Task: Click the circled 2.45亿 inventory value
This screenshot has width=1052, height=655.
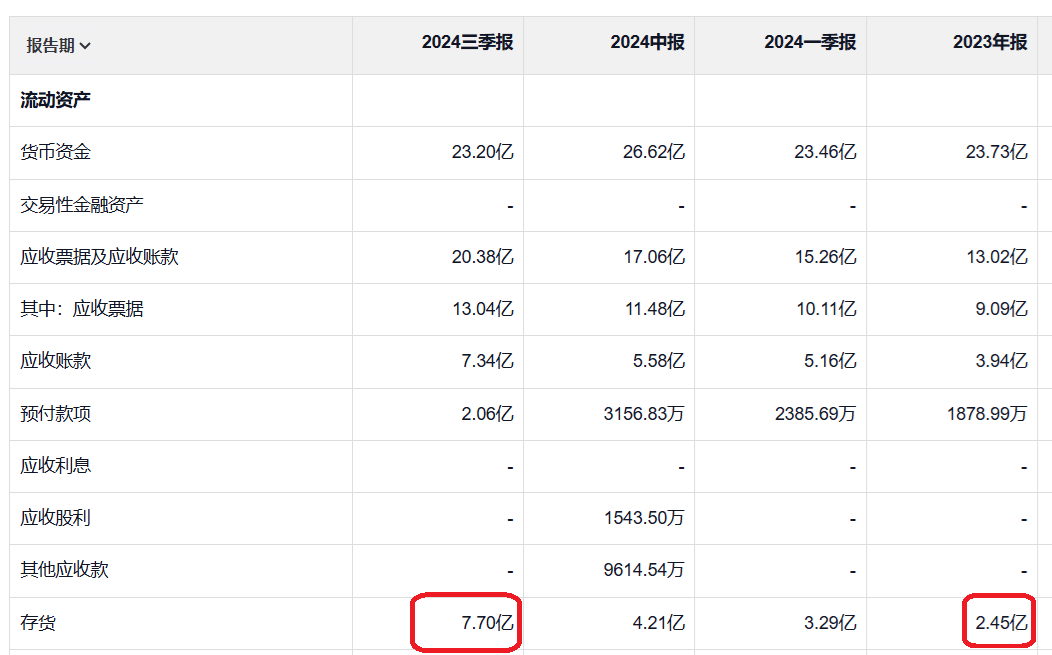Action: point(1001,623)
